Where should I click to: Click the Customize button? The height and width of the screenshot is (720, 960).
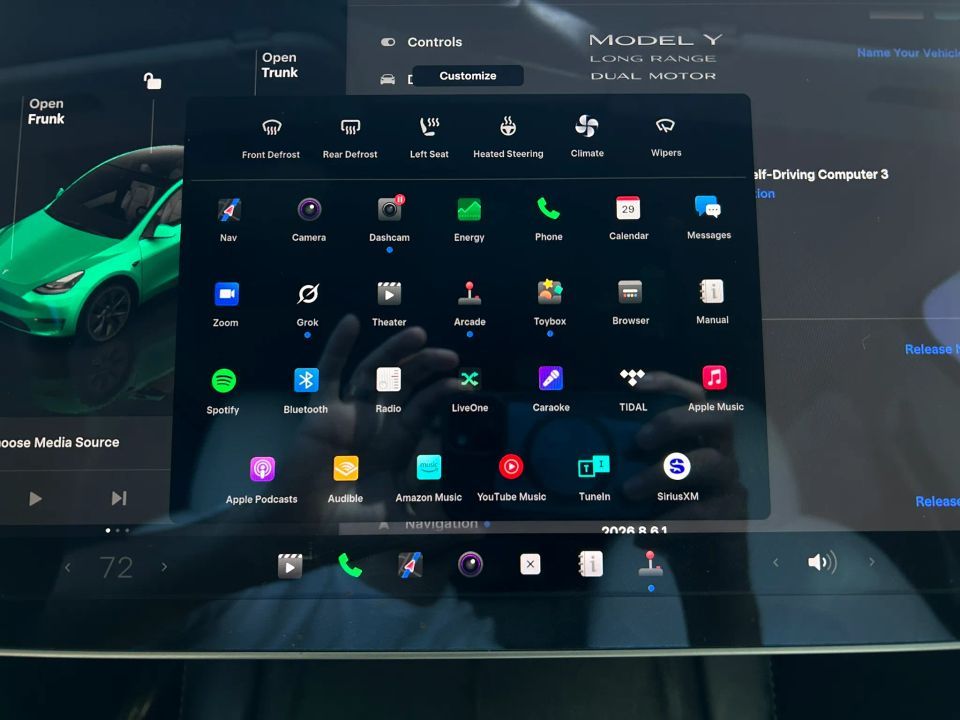click(x=468, y=76)
